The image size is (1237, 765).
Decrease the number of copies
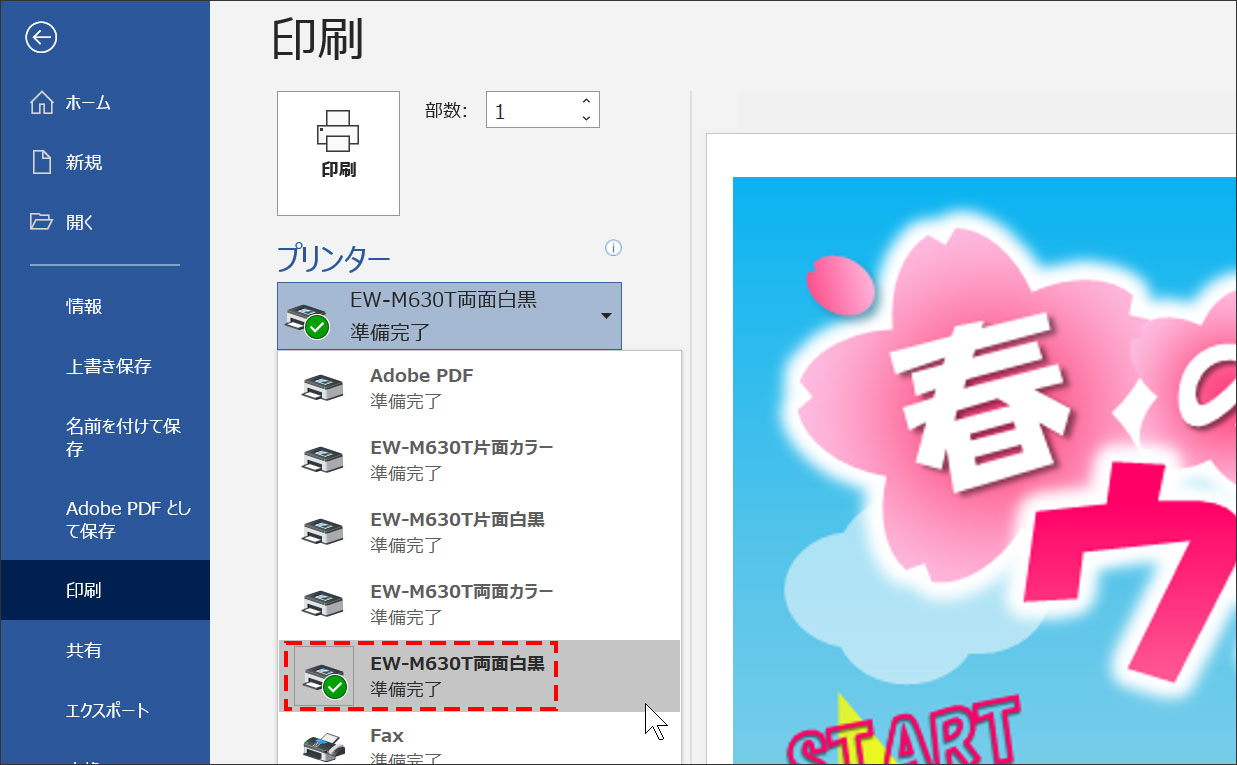pos(586,119)
